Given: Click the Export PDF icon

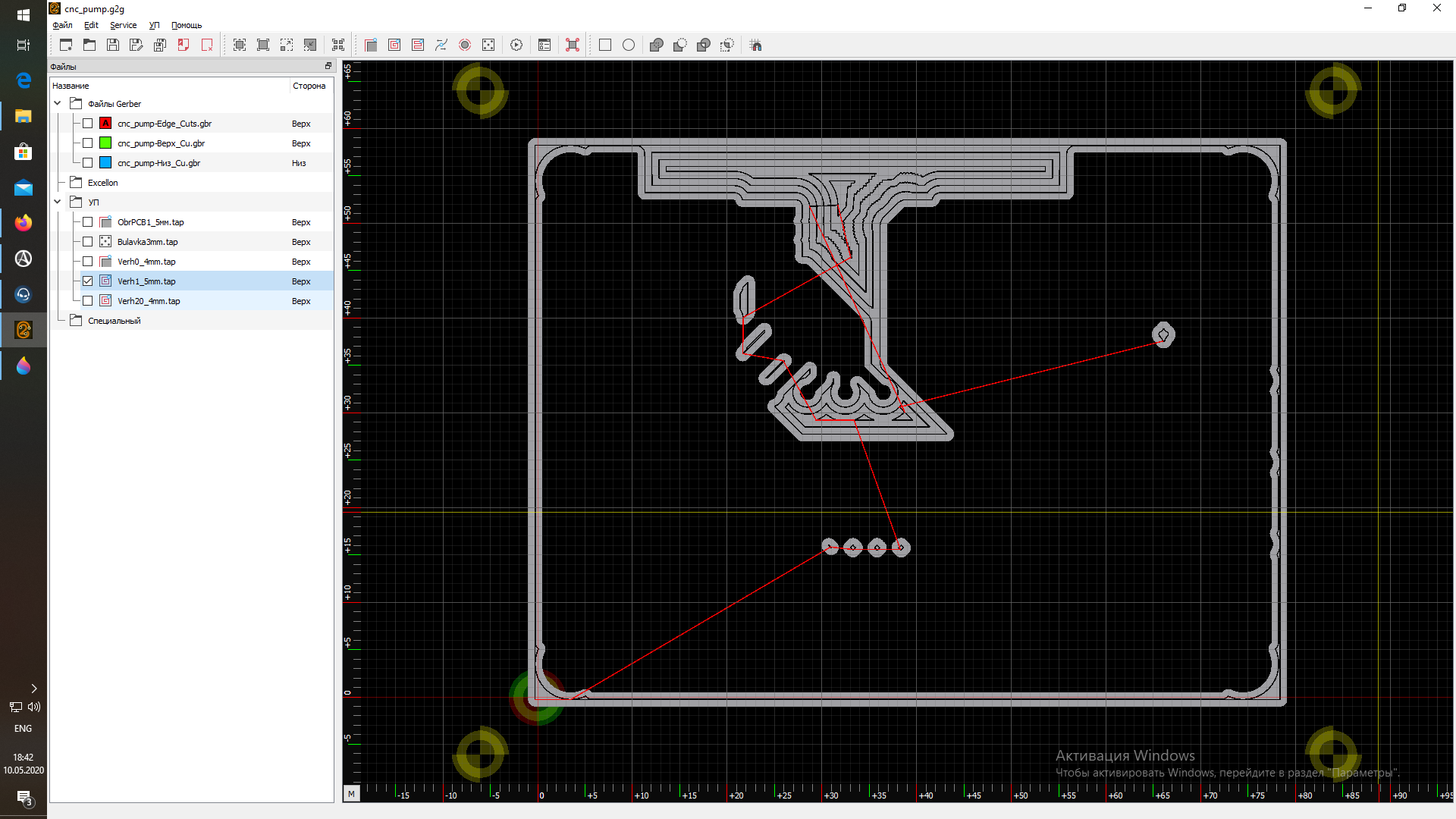Looking at the screenshot, I should (x=184, y=45).
